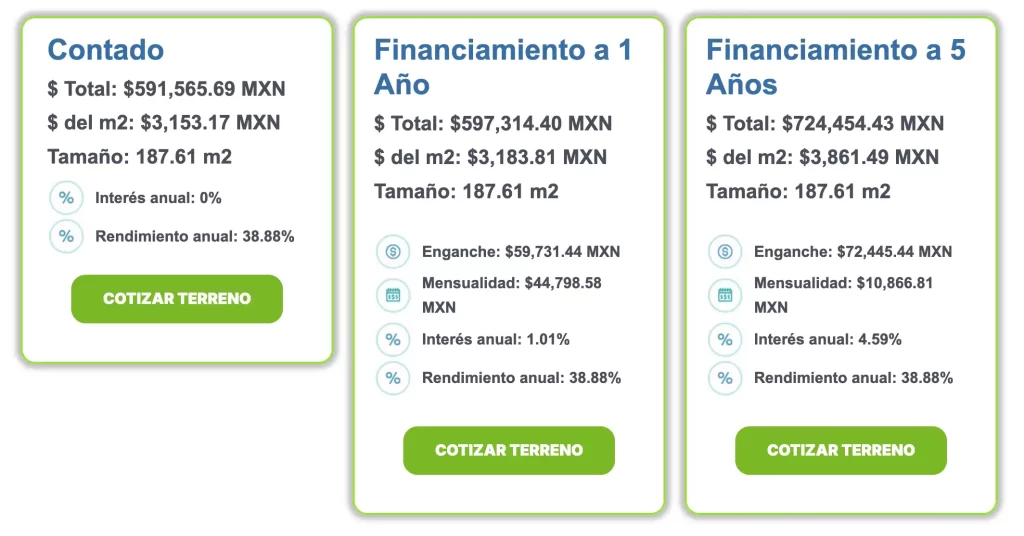
Task: Select the Contado heading
Action: [106, 50]
